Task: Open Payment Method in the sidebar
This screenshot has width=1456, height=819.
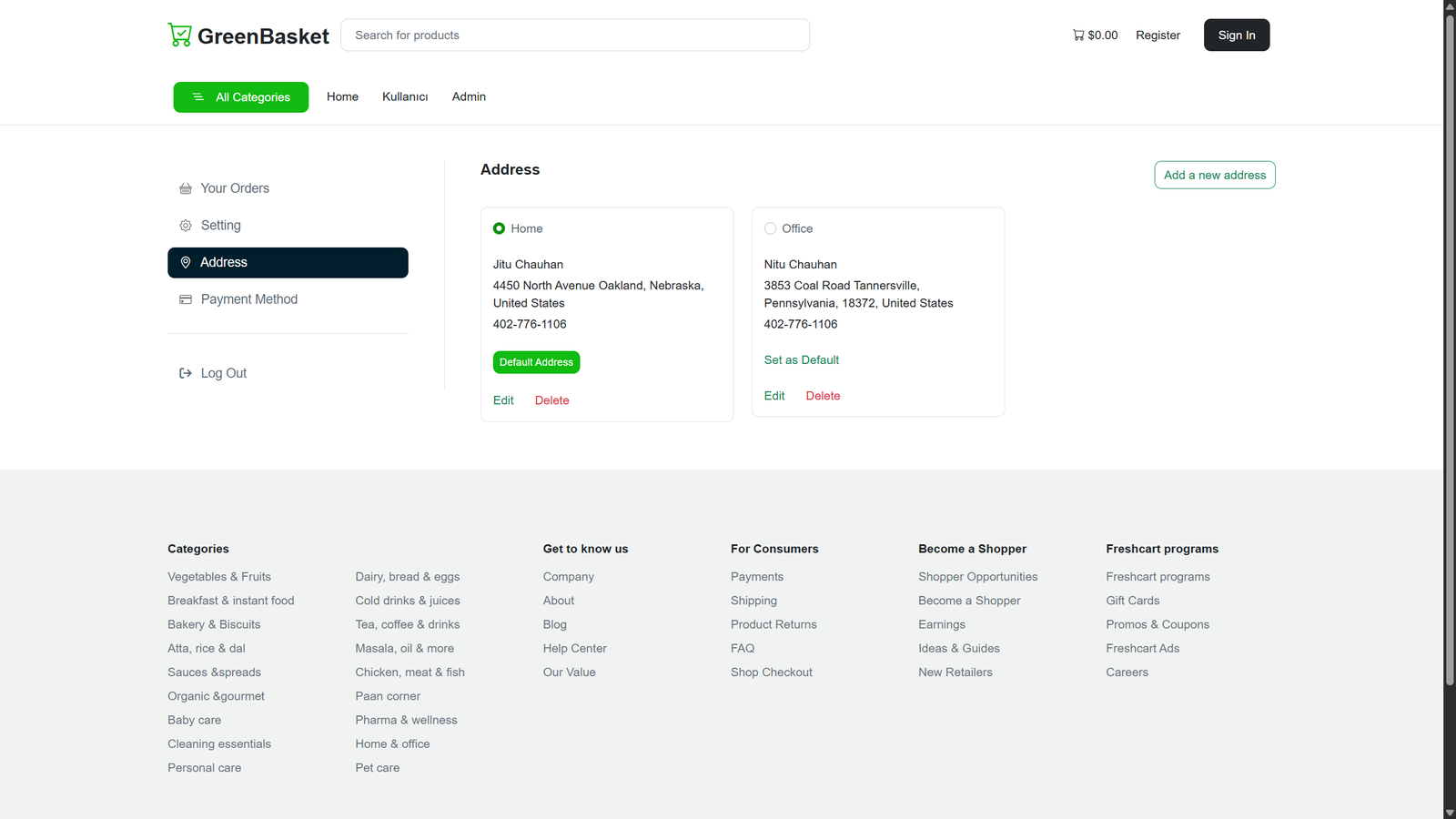Action: [248, 299]
